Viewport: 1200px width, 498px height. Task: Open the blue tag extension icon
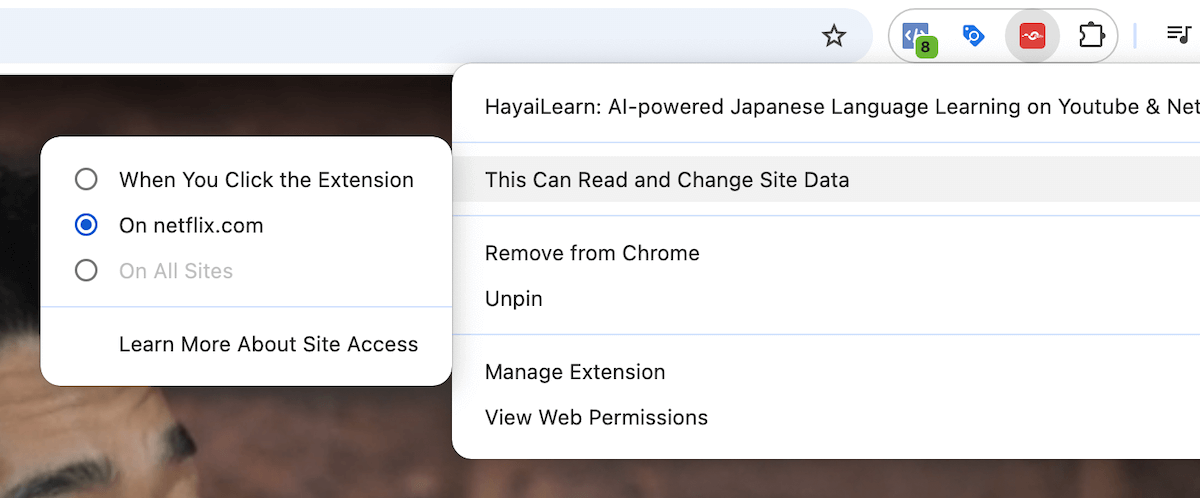coord(973,37)
